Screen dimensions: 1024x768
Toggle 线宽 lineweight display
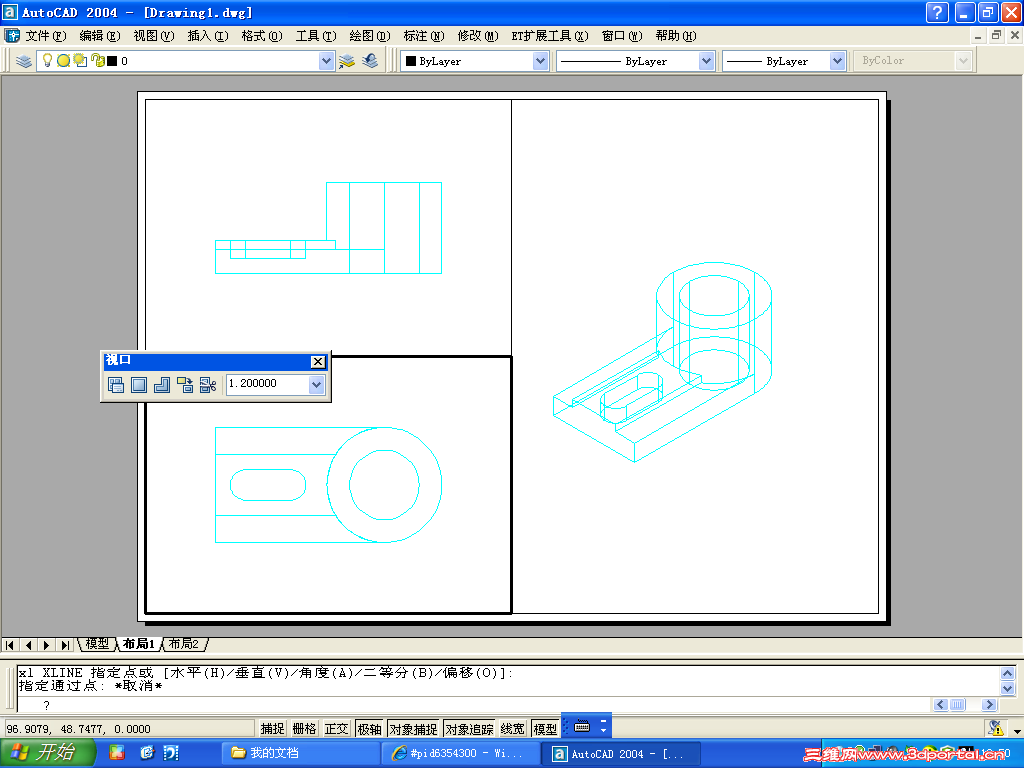(513, 729)
